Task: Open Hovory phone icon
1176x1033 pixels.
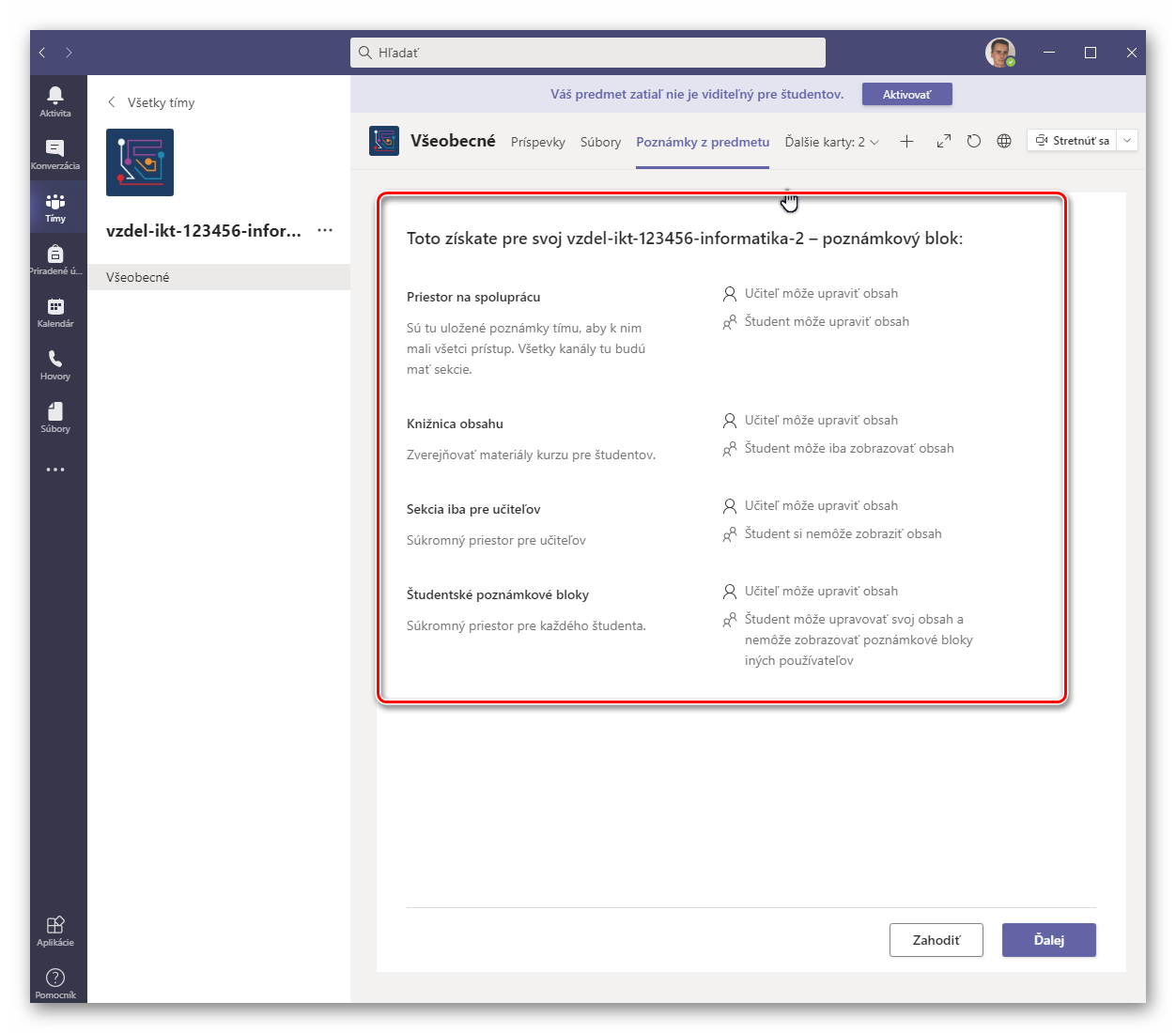Action: 55,363
